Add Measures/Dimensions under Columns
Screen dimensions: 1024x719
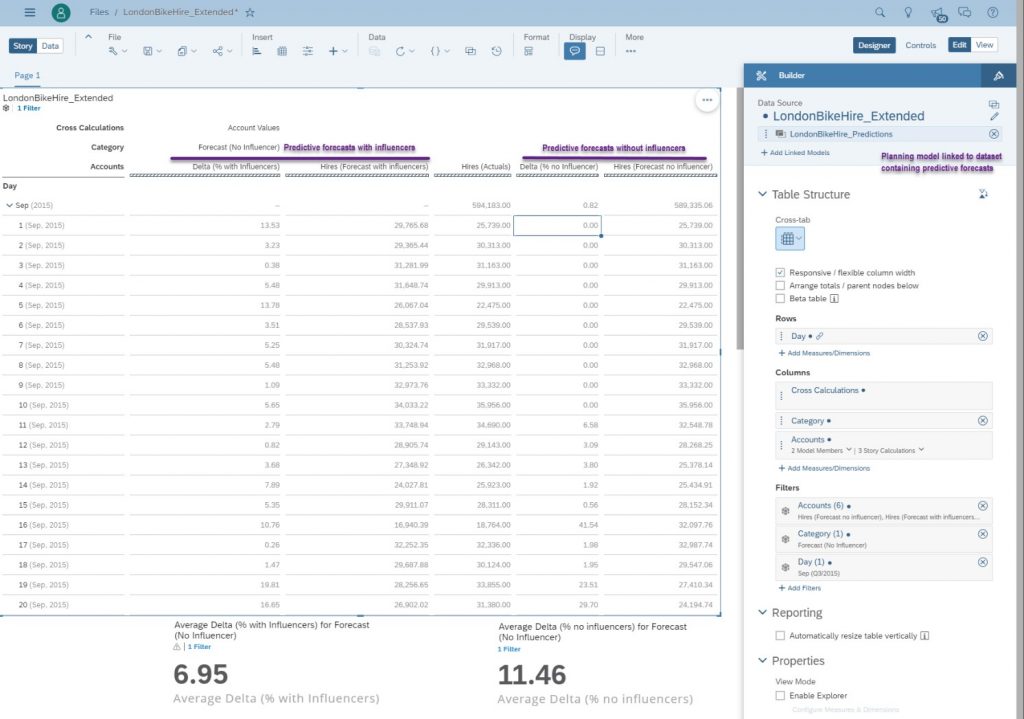[824, 468]
